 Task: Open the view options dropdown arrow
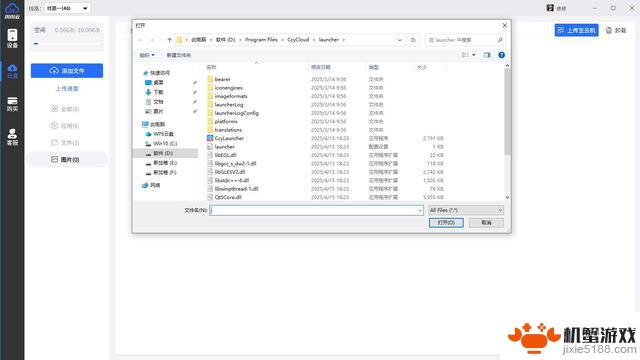[474, 55]
